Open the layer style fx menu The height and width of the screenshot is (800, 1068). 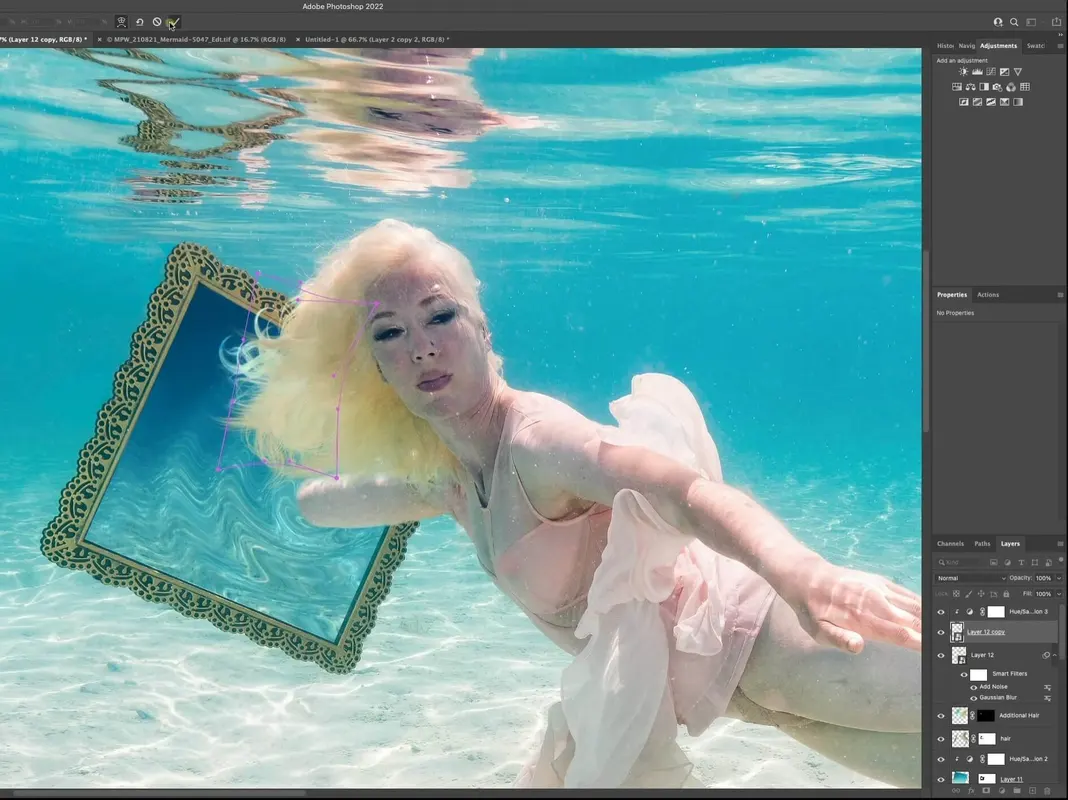971,790
